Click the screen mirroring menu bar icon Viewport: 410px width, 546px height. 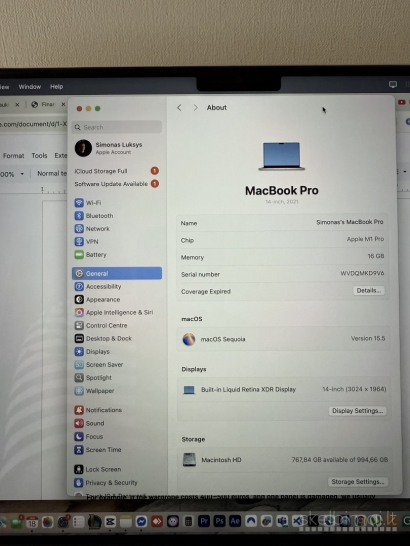(x=393, y=84)
